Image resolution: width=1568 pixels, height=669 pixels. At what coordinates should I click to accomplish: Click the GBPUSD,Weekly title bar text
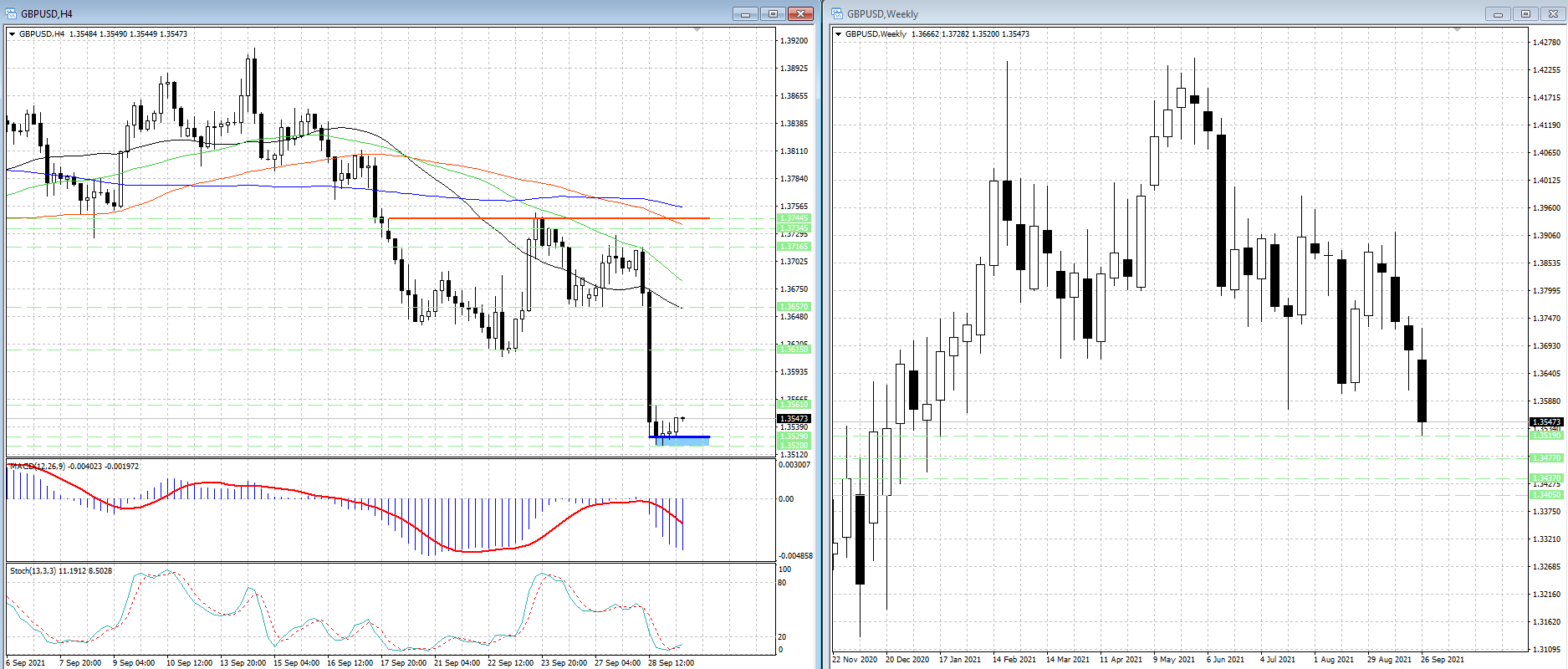[x=882, y=14]
